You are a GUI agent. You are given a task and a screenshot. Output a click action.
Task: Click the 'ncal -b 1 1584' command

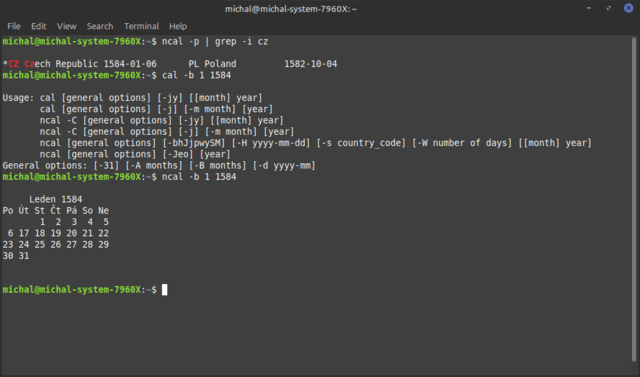click(199, 177)
